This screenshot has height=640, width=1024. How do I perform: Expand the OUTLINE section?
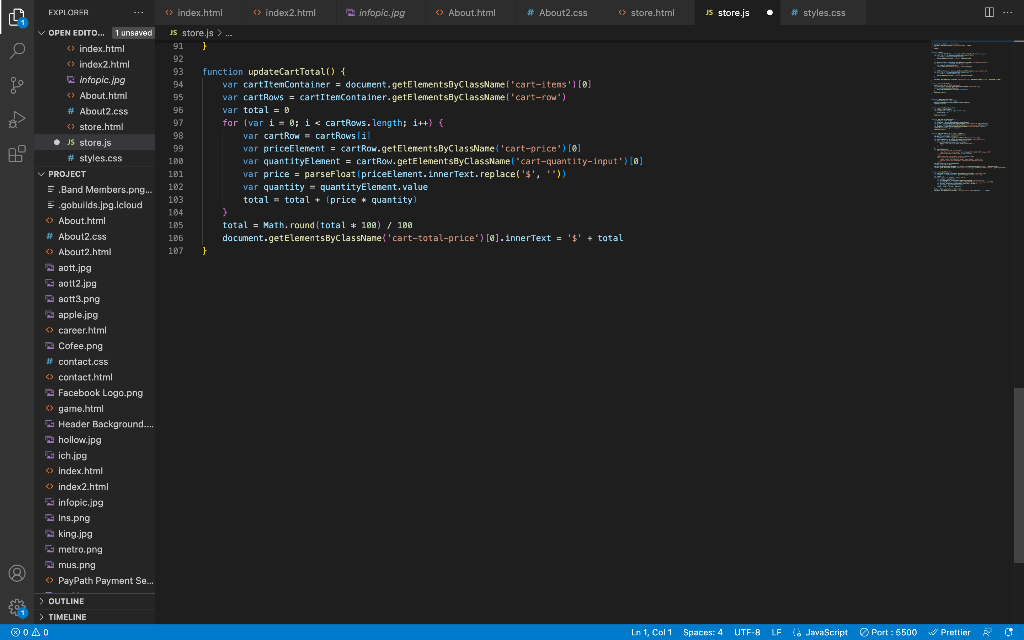65,601
